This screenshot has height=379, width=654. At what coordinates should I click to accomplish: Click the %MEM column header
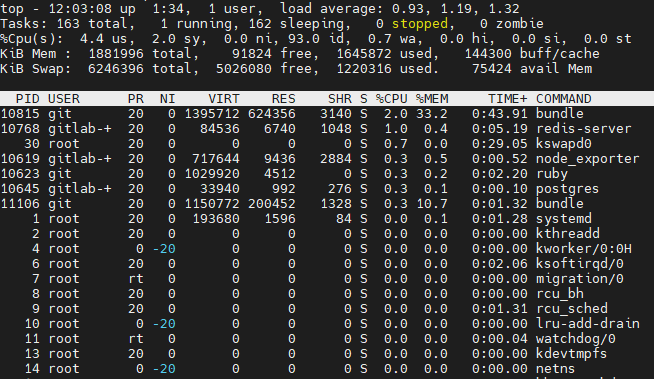click(x=432, y=99)
